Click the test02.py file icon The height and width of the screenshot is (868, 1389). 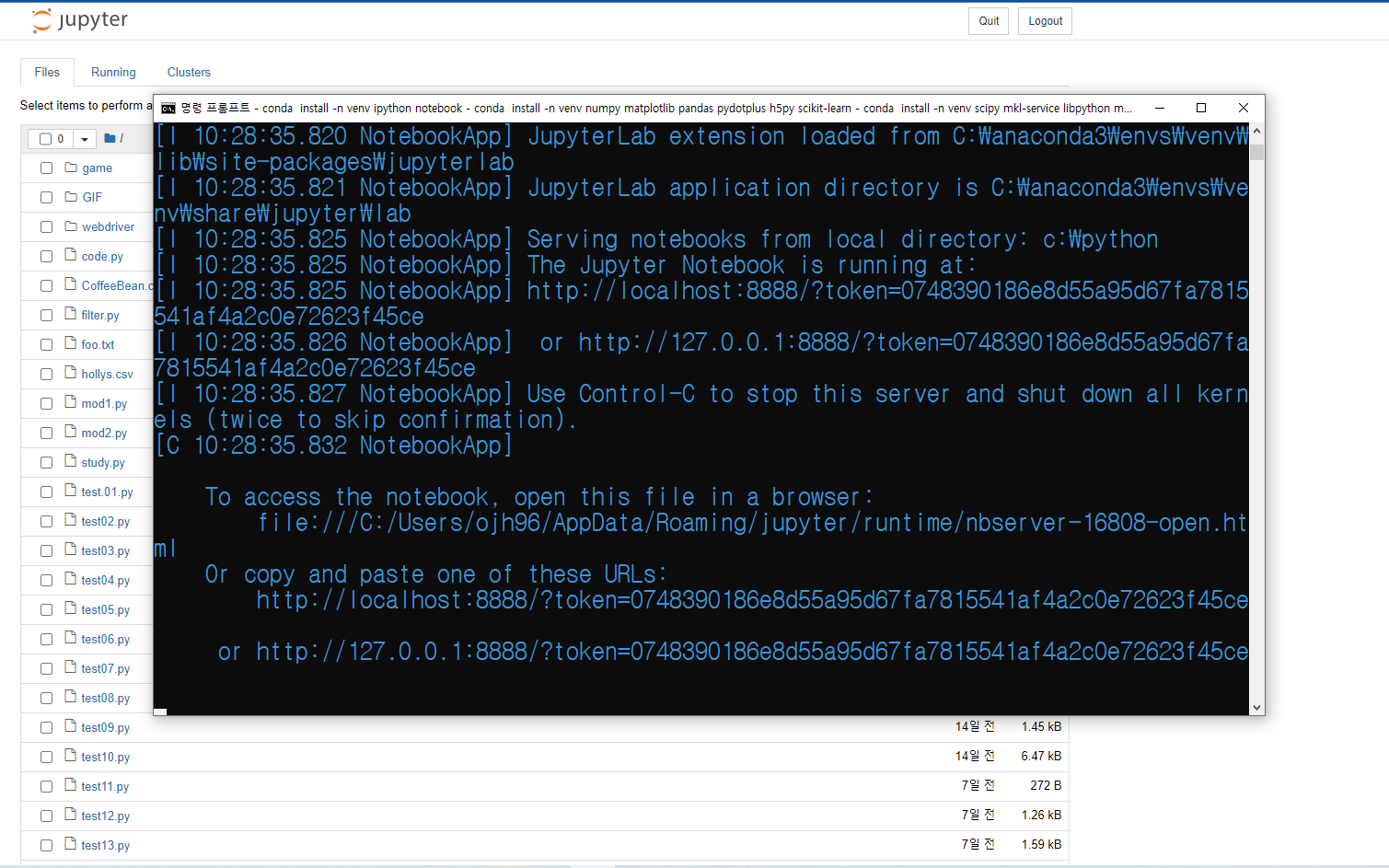71,521
